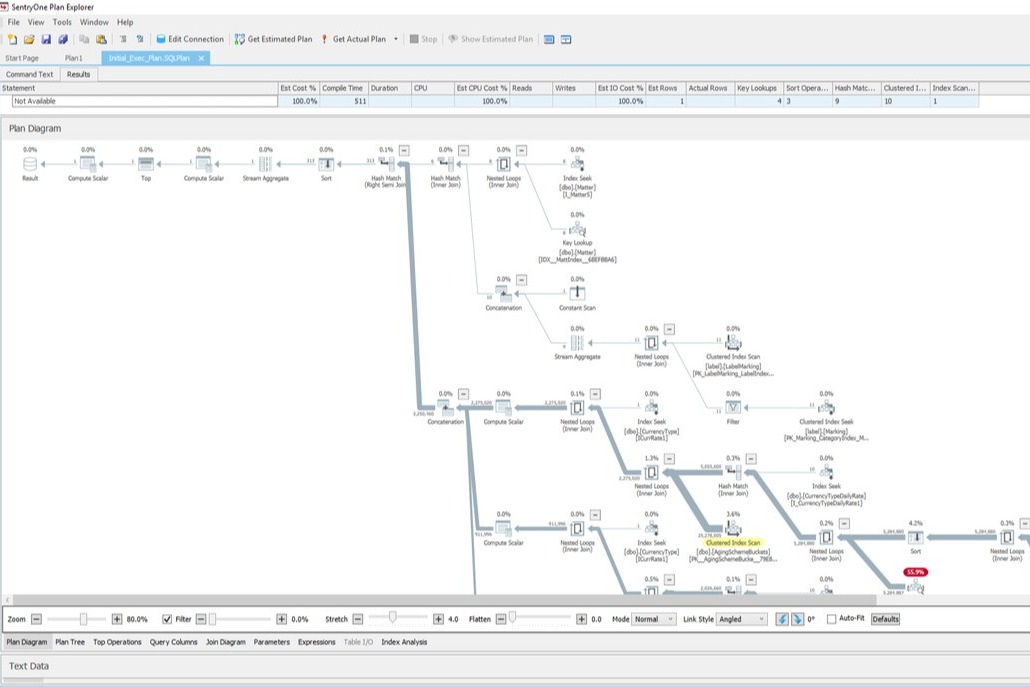Enable the Auto-Fit checkbox
The image size is (1030, 687).
[831, 619]
